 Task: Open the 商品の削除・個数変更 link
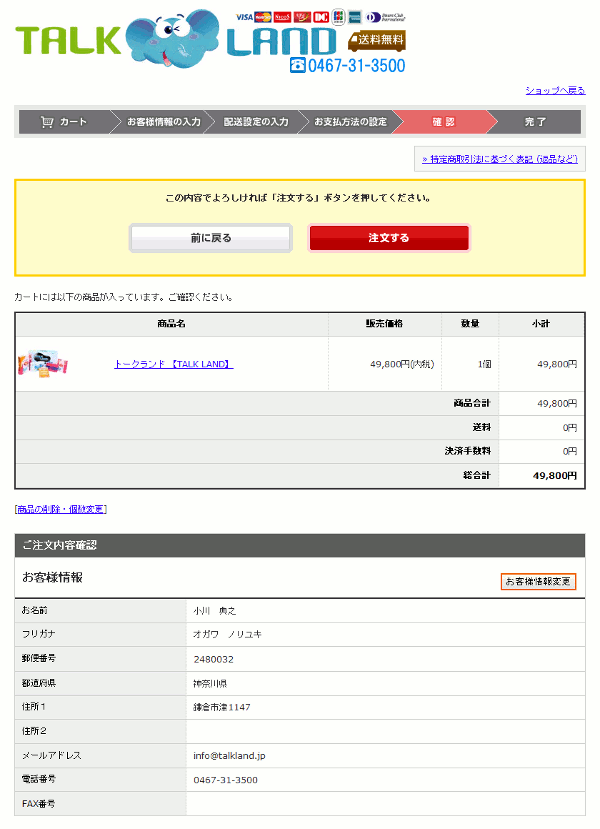tap(61, 509)
